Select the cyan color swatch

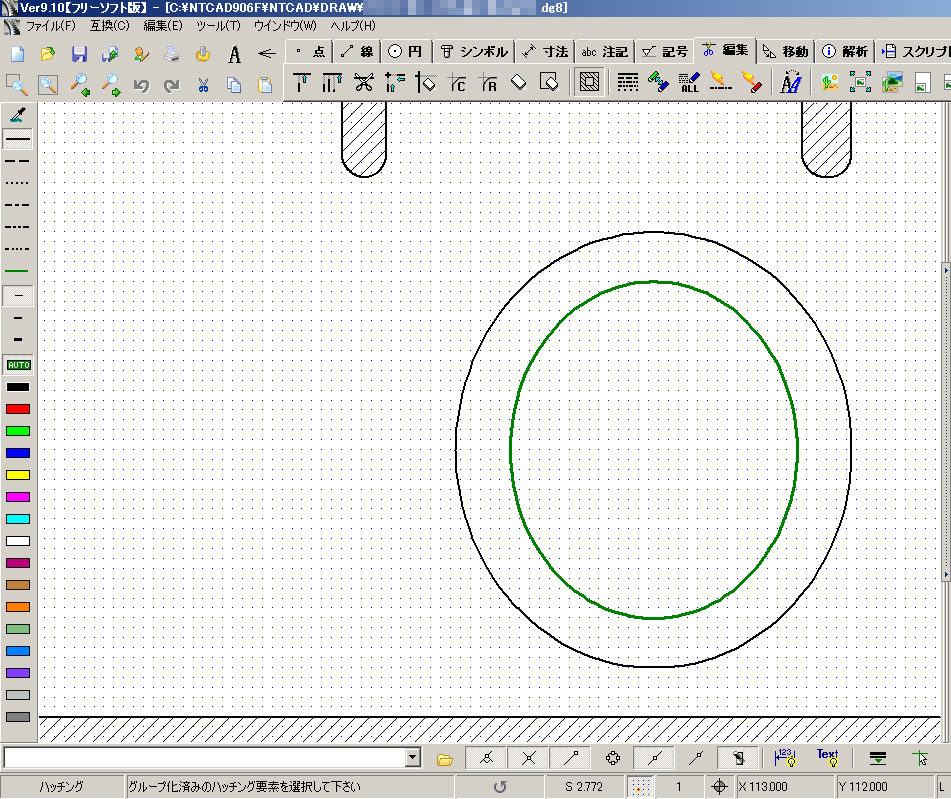point(18,519)
